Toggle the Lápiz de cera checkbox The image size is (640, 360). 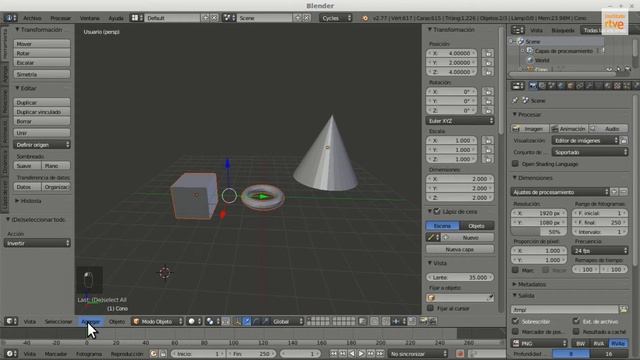click(437, 211)
